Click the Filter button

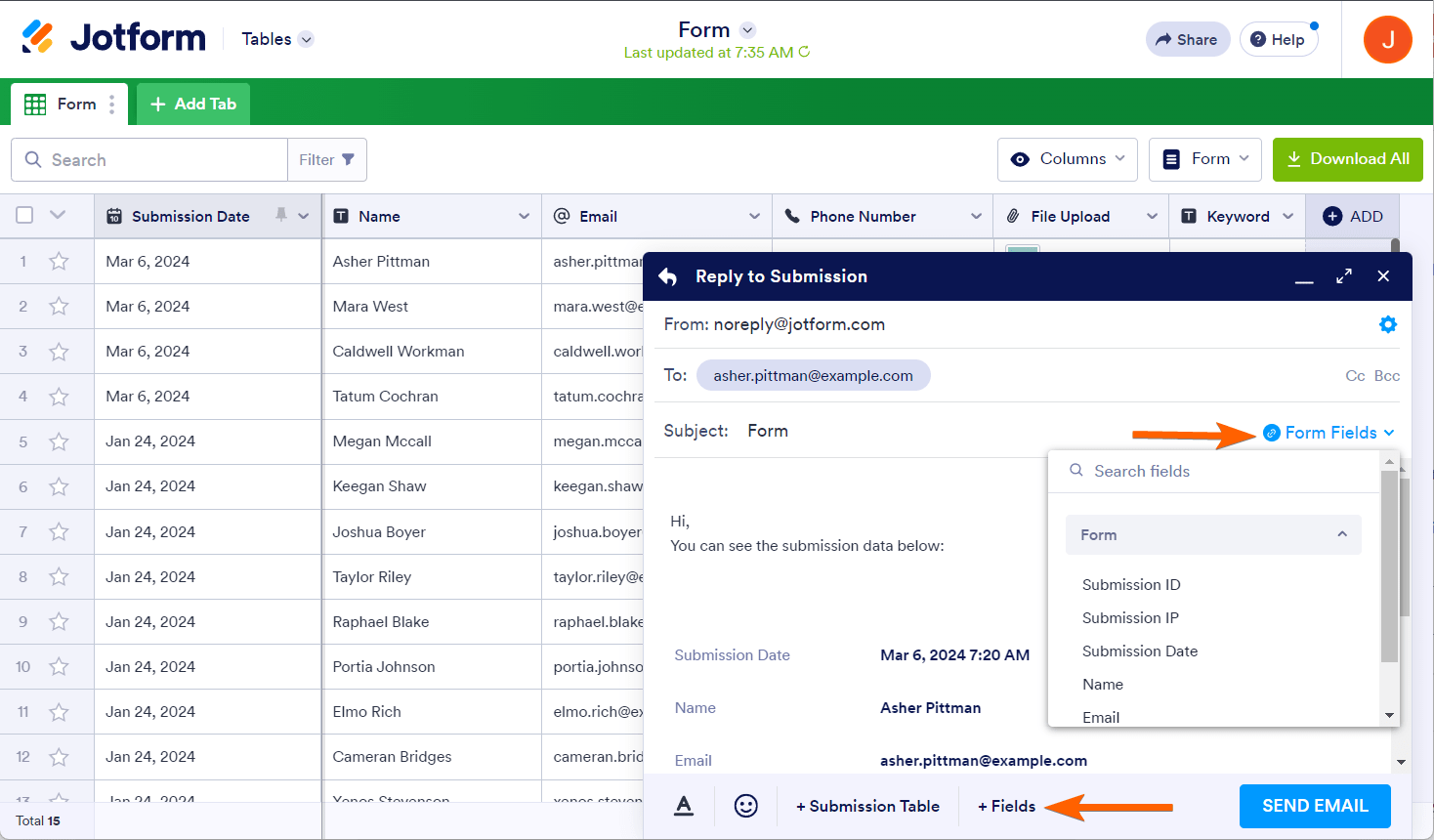pyautogui.click(x=327, y=159)
